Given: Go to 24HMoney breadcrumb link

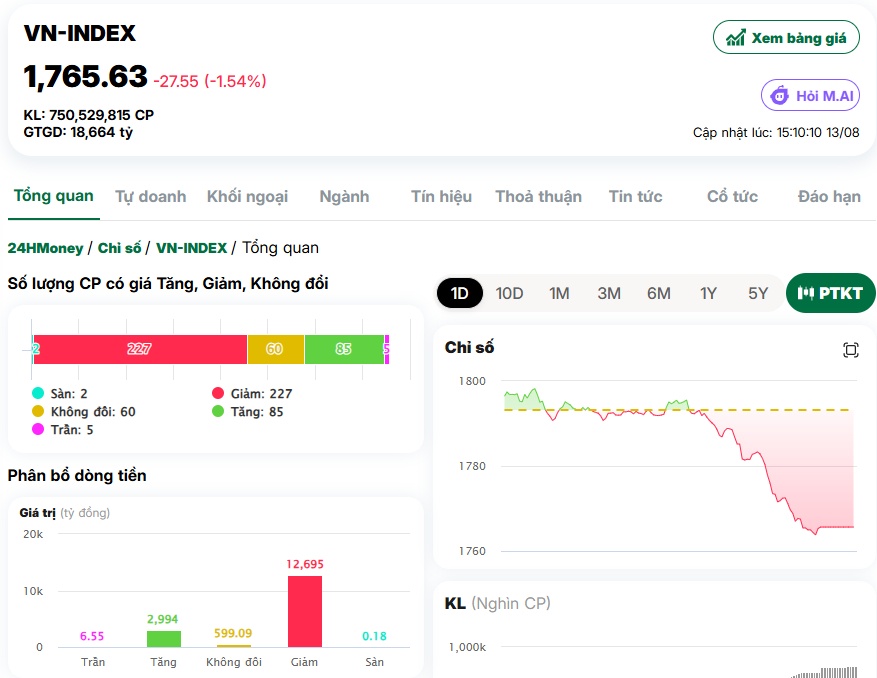Looking at the screenshot, I should point(45,248).
